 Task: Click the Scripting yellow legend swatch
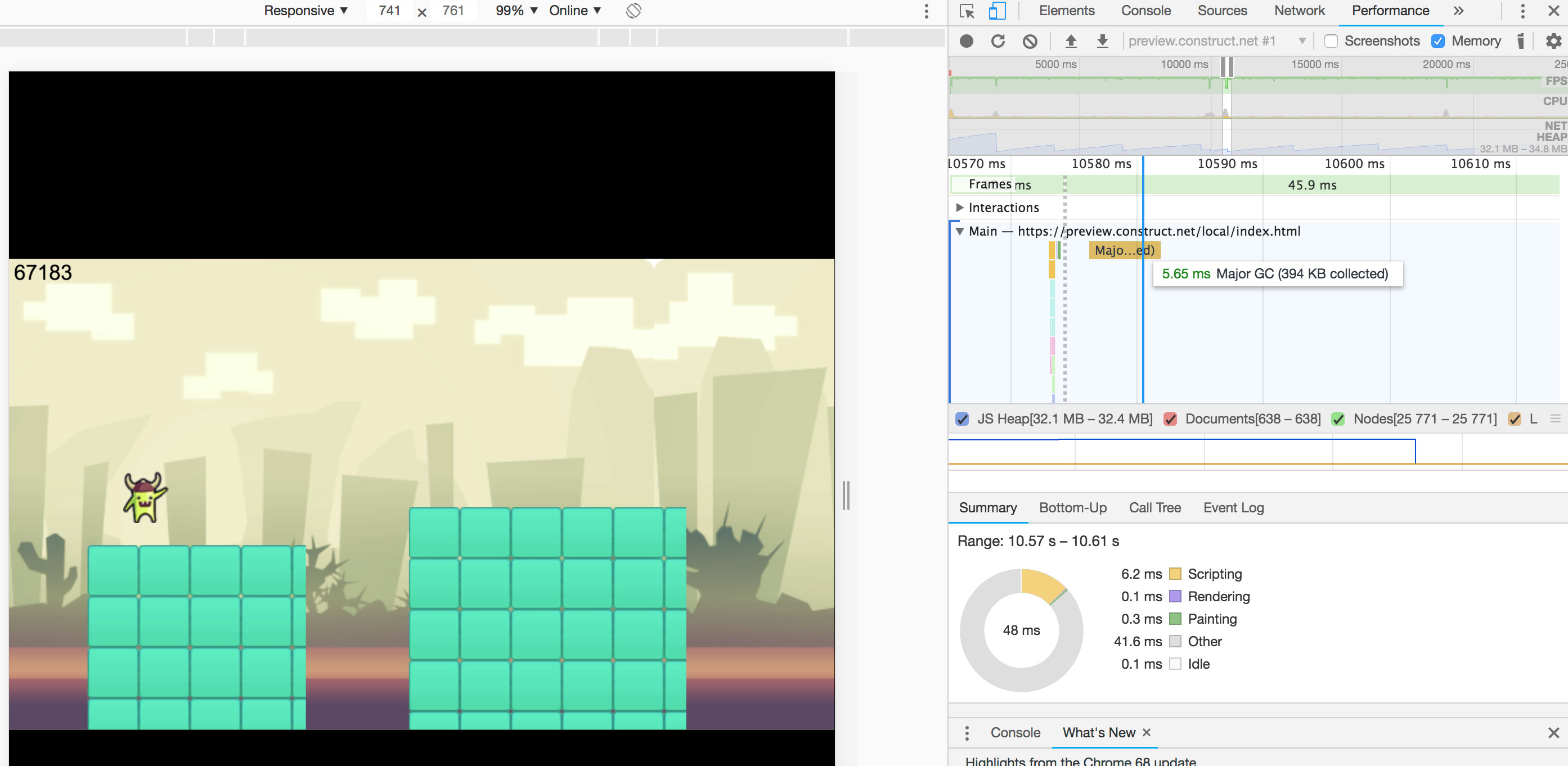[x=1175, y=574]
